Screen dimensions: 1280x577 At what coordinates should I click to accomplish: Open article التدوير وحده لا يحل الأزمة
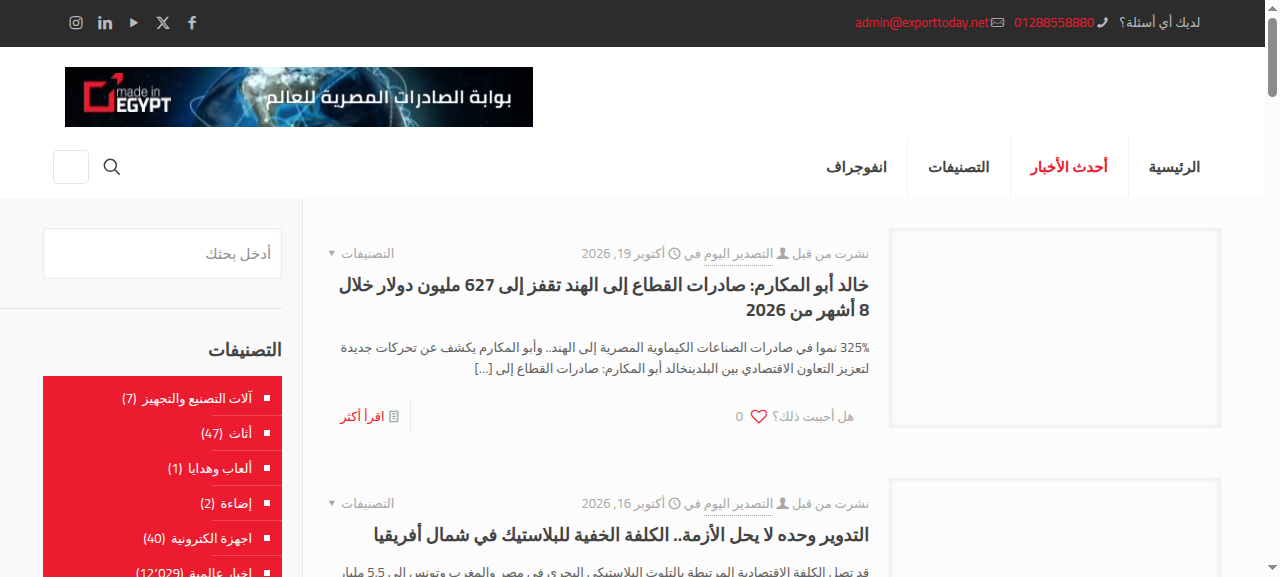621,535
